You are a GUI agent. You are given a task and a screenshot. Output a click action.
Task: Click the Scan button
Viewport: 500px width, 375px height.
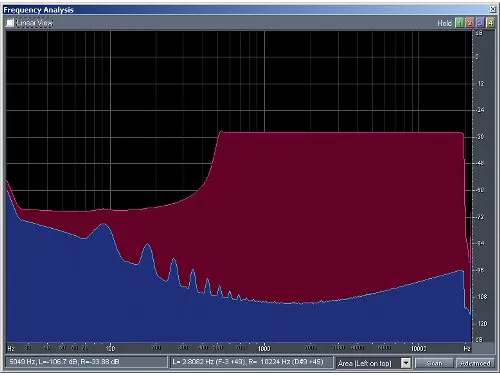pos(434,363)
